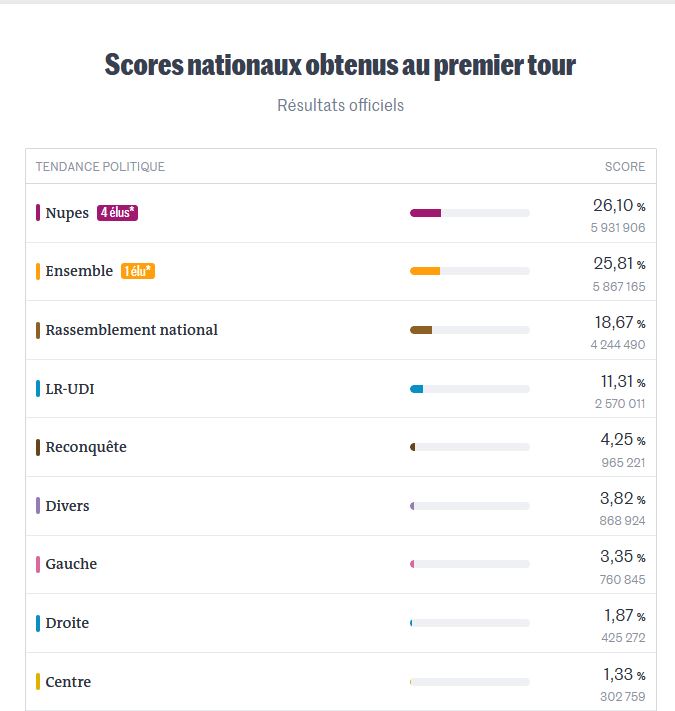
Task: Select the Droite row label
Action: [x=67, y=623]
